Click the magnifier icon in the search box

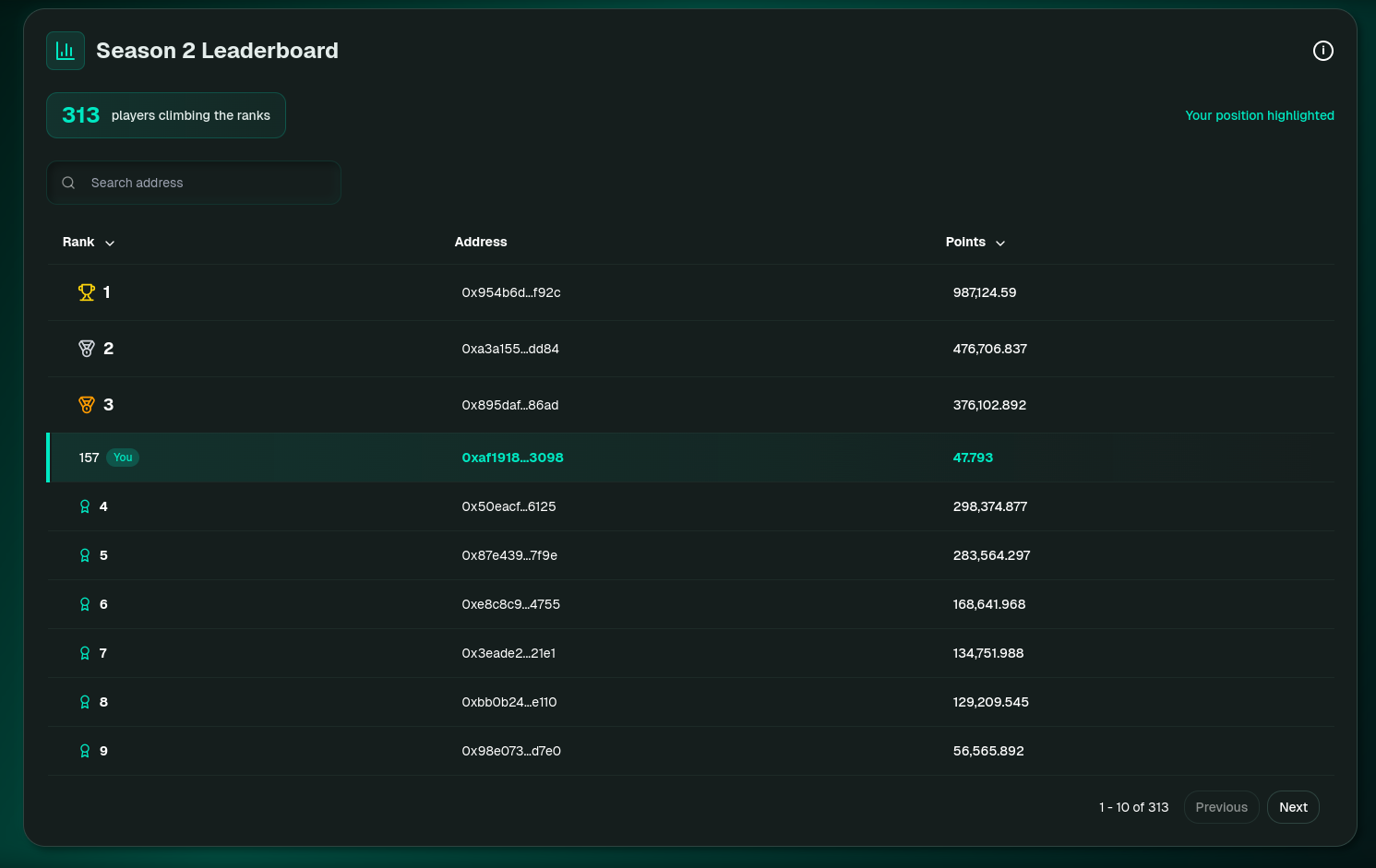[68, 183]
